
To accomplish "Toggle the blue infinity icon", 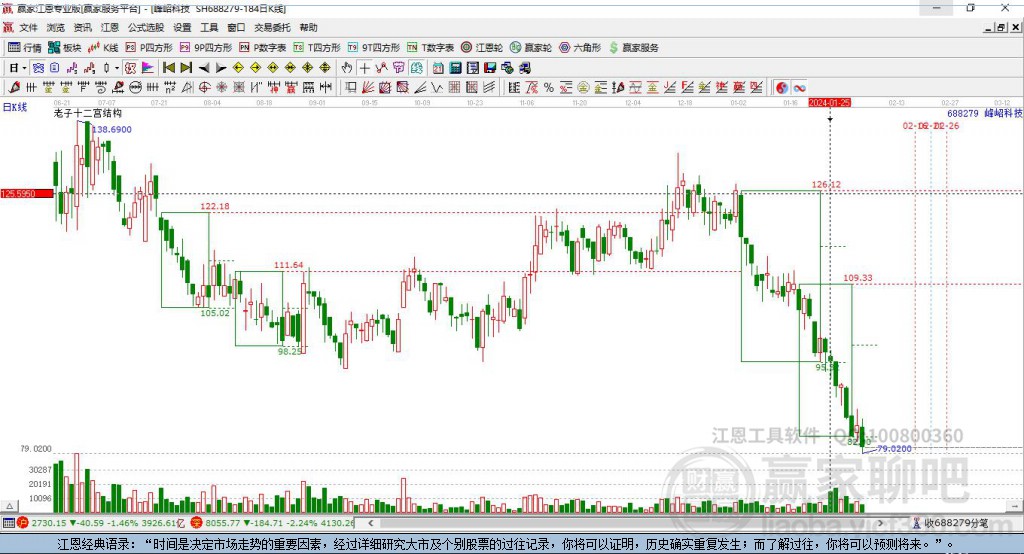I will pos(799,88).
